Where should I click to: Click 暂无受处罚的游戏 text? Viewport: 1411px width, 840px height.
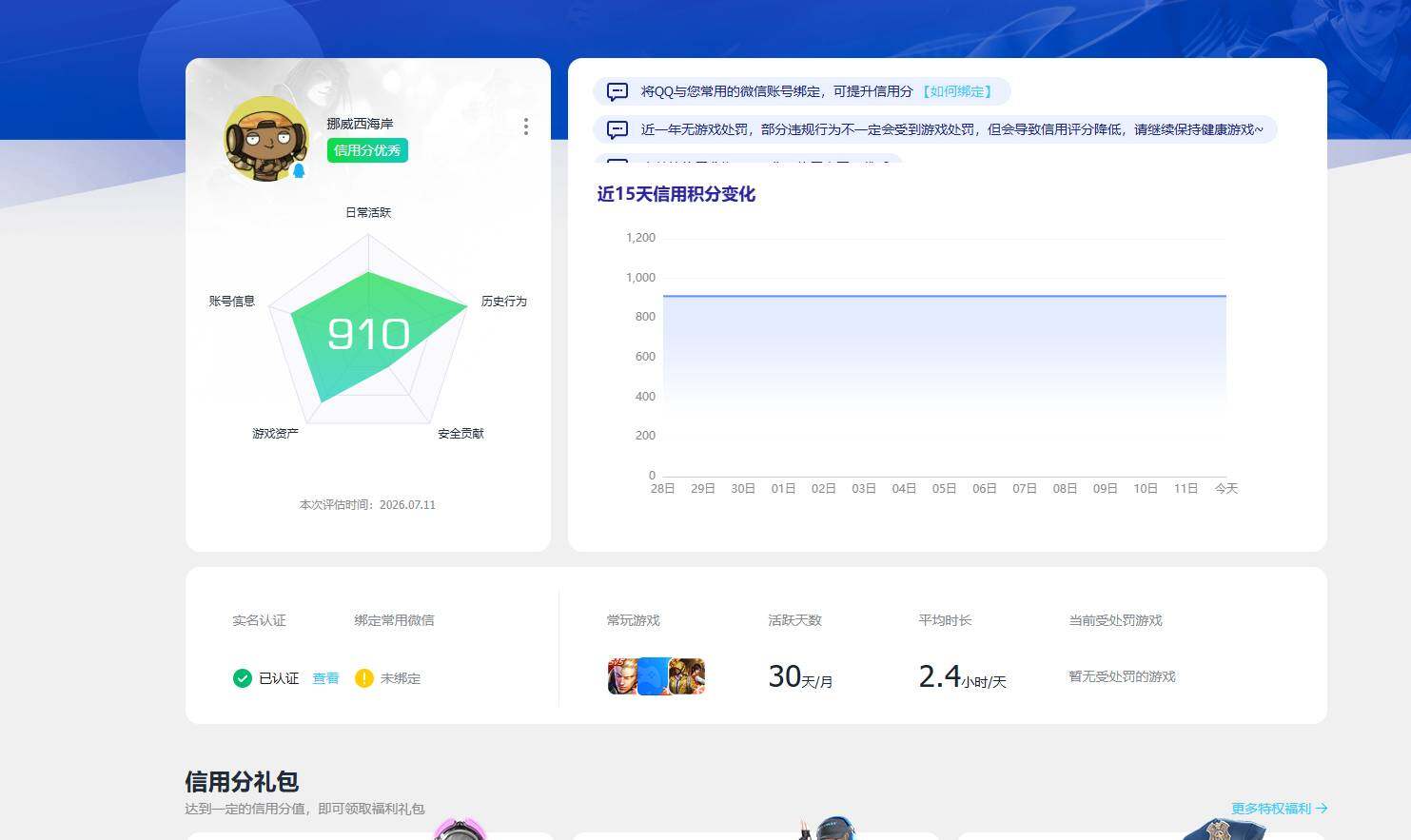click(x=1122, y=676)
